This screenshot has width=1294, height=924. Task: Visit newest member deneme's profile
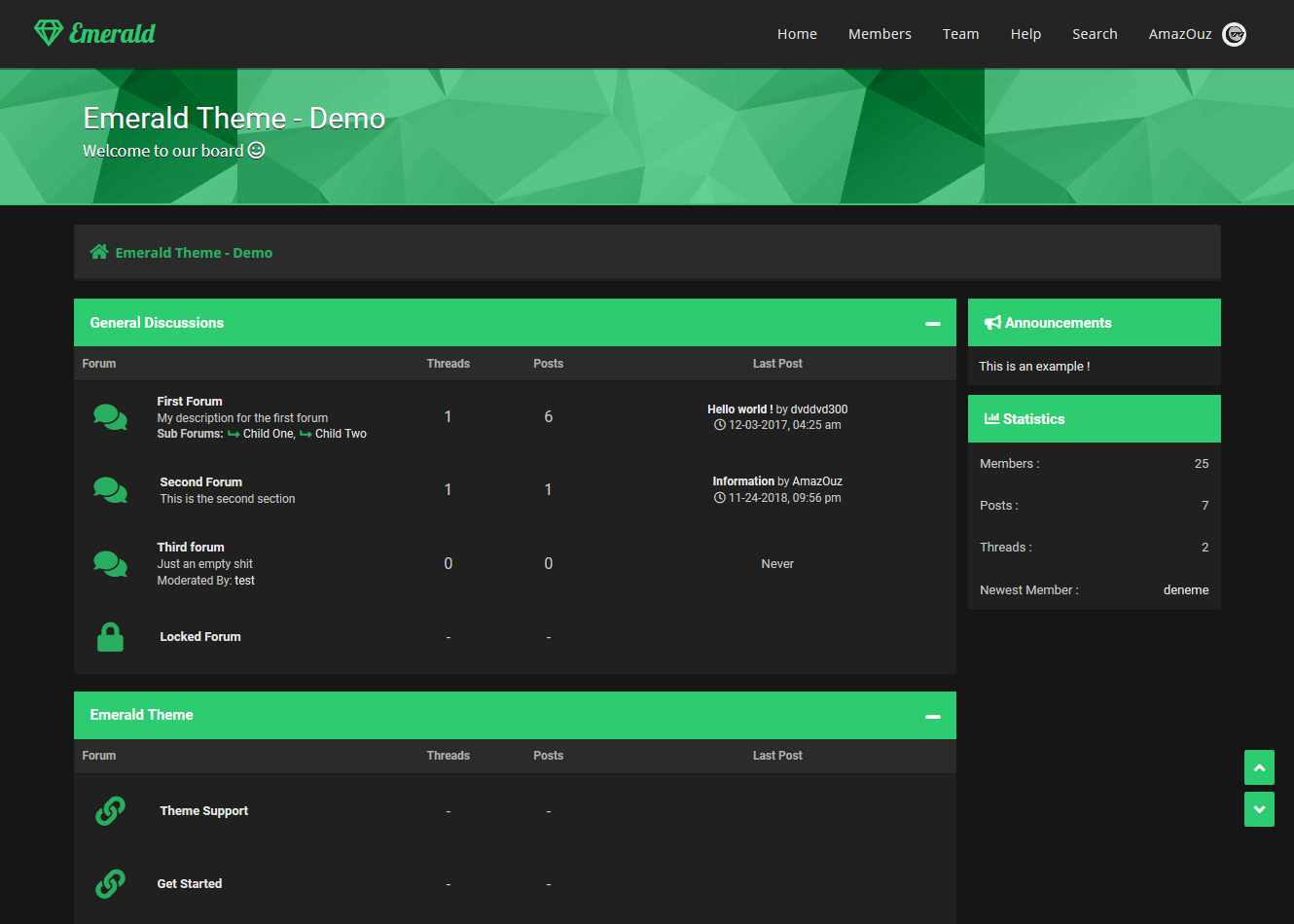pyautogui.click(x=1185, y=590)
